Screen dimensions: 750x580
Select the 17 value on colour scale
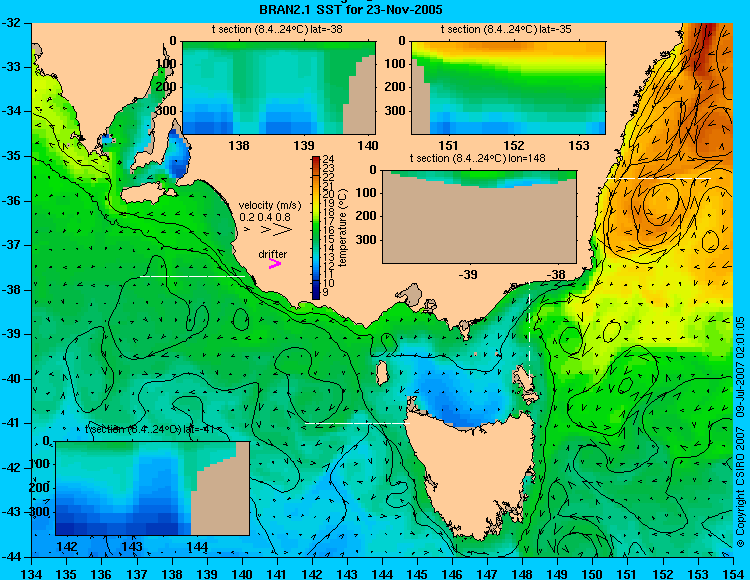328,221
